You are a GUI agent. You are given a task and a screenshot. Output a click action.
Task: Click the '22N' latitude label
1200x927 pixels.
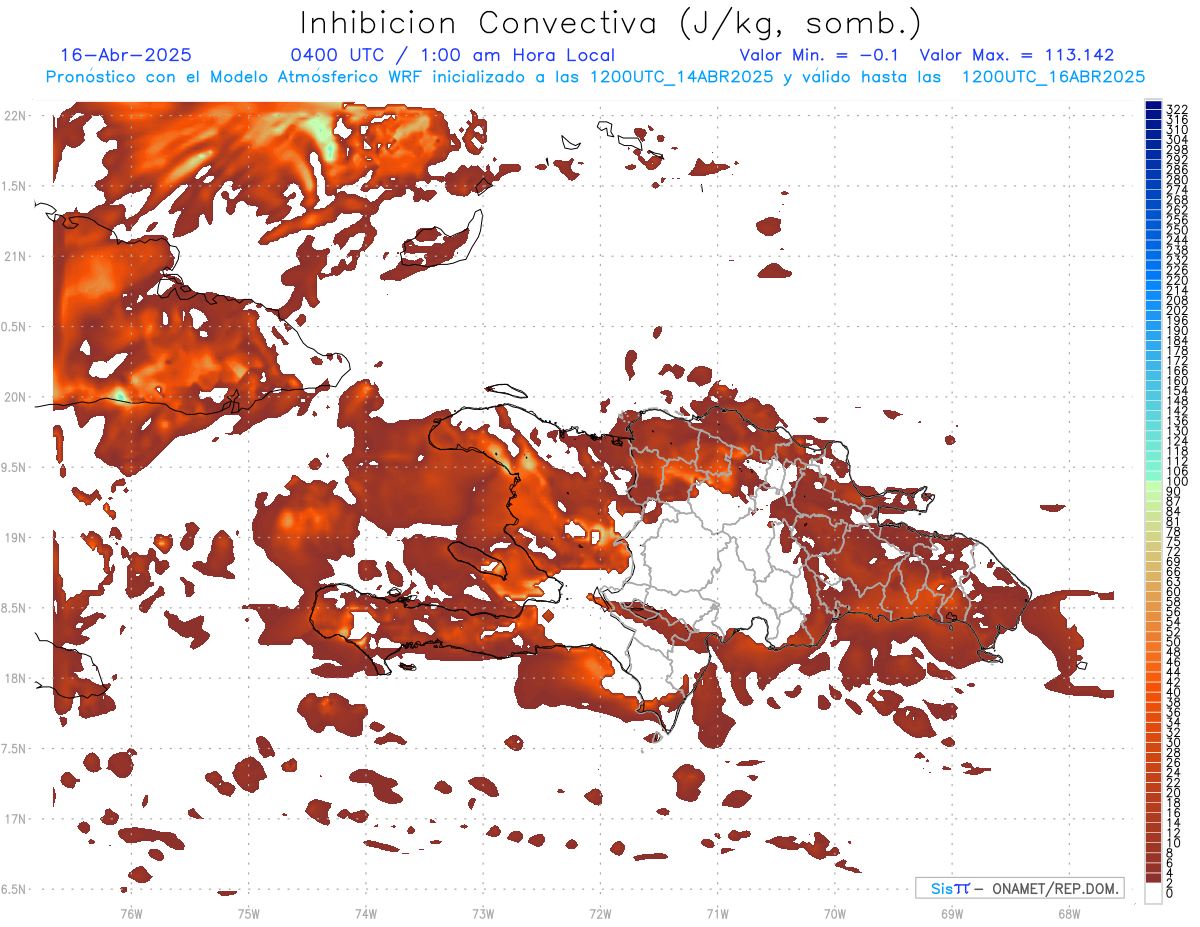coord(15,116)
